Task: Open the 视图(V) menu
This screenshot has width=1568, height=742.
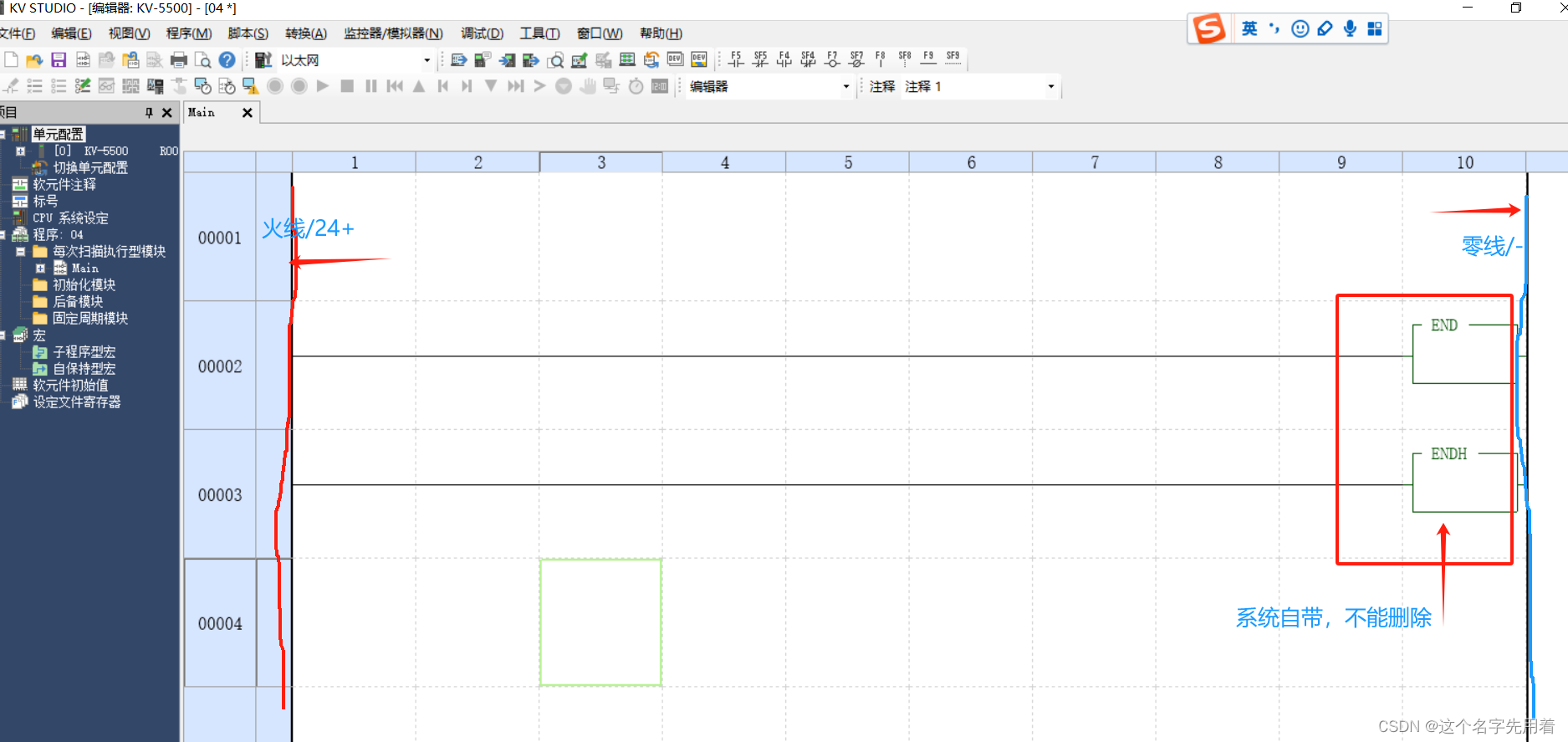Action: (x=129, y=33)
